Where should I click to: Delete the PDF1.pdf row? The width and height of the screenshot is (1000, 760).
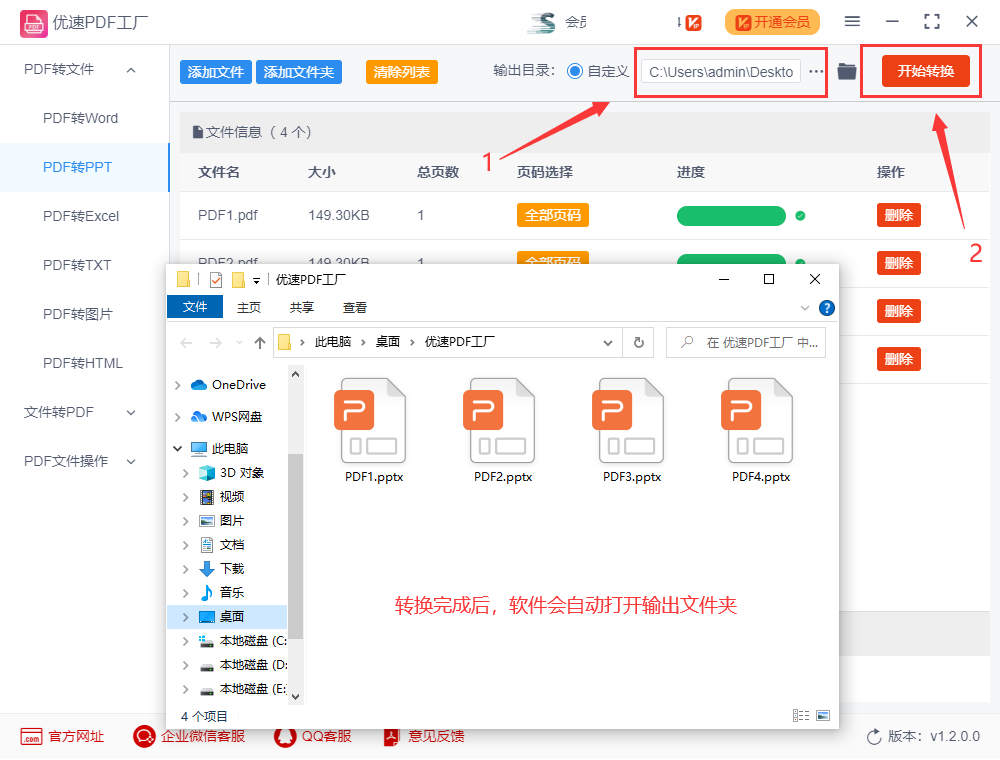point(899,216)
